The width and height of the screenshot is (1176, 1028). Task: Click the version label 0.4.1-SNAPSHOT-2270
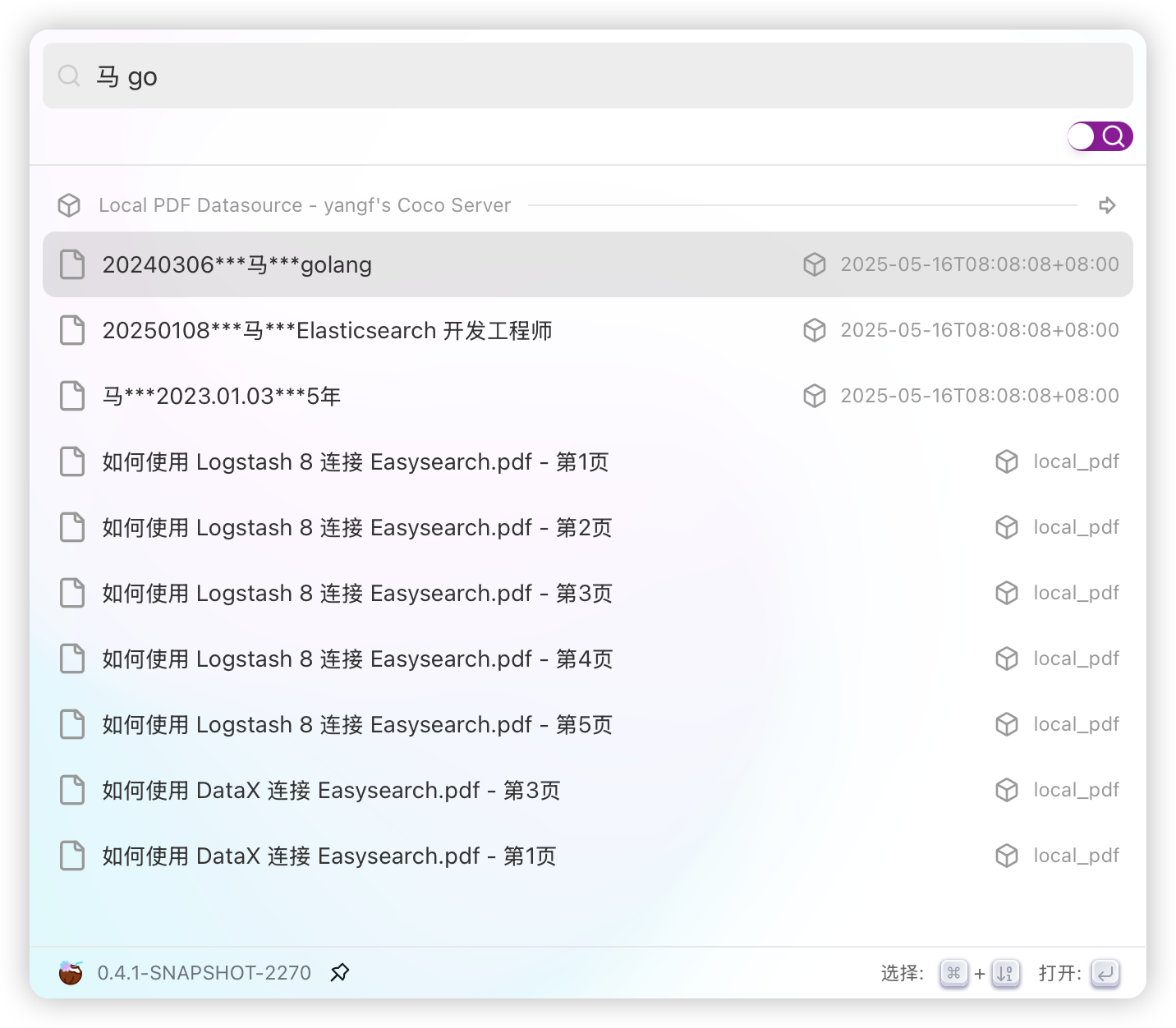pyautogui.click(x=204, y=972)
